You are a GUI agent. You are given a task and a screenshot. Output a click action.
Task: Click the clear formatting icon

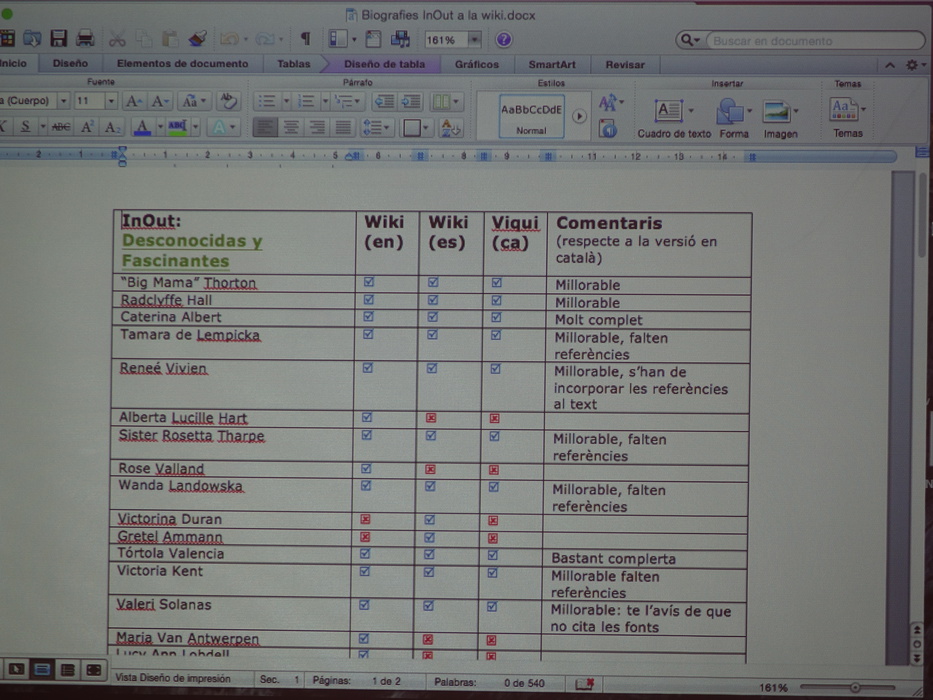pyautogui.click(x=228, y=101)
